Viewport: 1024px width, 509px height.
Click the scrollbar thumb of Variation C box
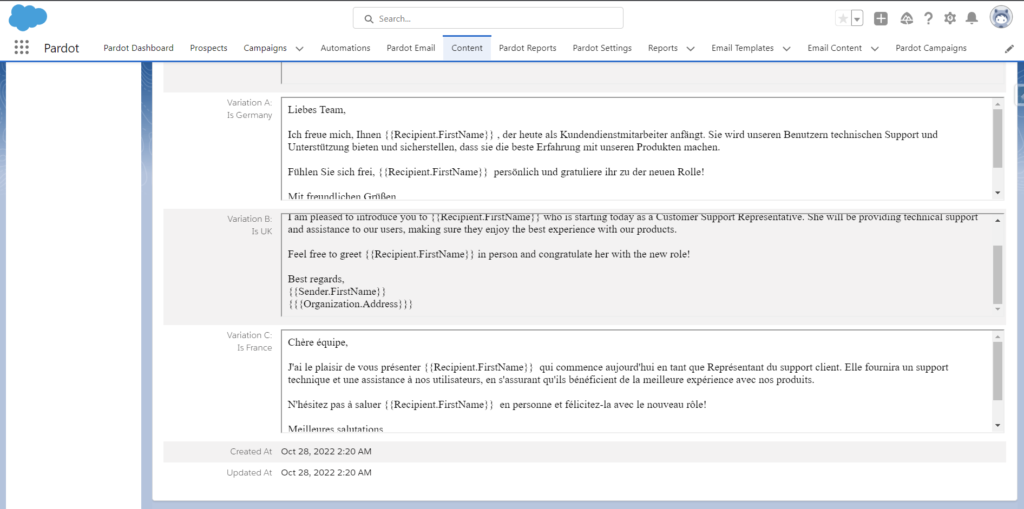coord(997,371)
